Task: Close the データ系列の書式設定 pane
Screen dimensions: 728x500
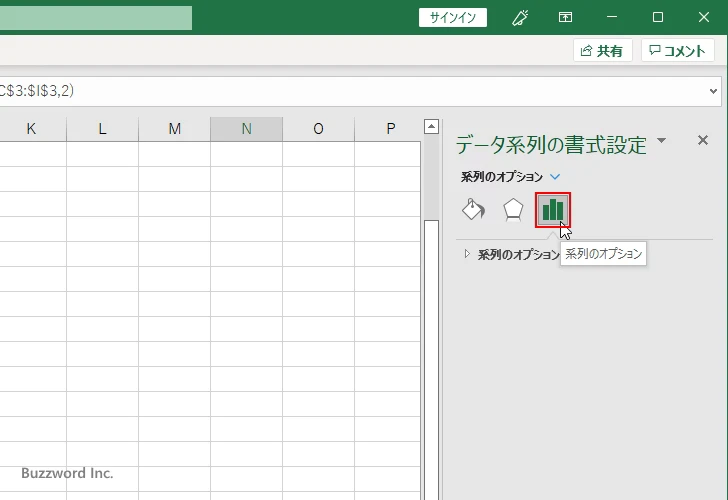Action: [x=703, y=140]
